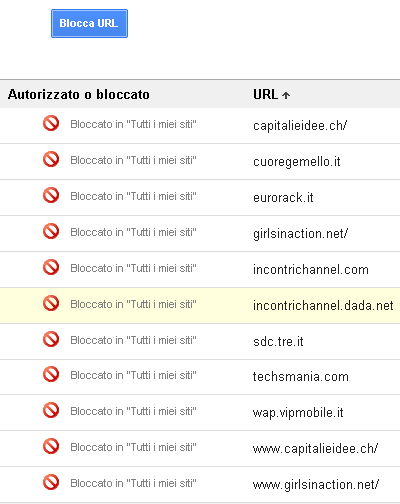Toggle blocked icon for capitalieidee.ch/
400x504 pixels.
(51, 123)
